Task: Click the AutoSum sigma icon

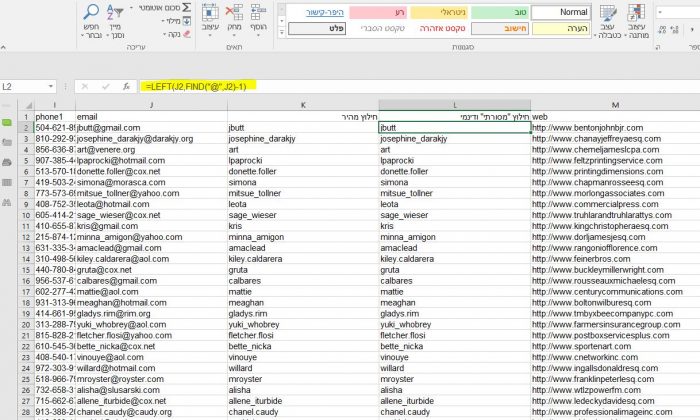Action: (187, 7)
